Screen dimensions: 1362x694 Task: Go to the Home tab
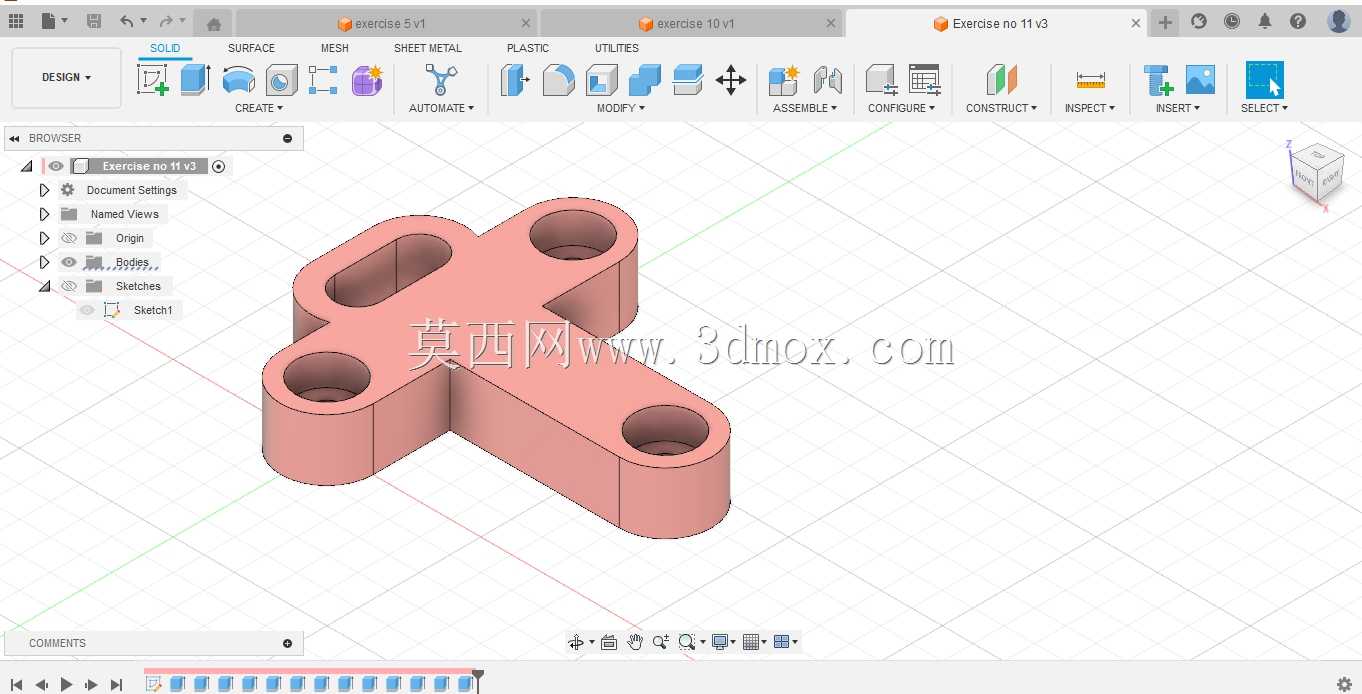point(213,24)
